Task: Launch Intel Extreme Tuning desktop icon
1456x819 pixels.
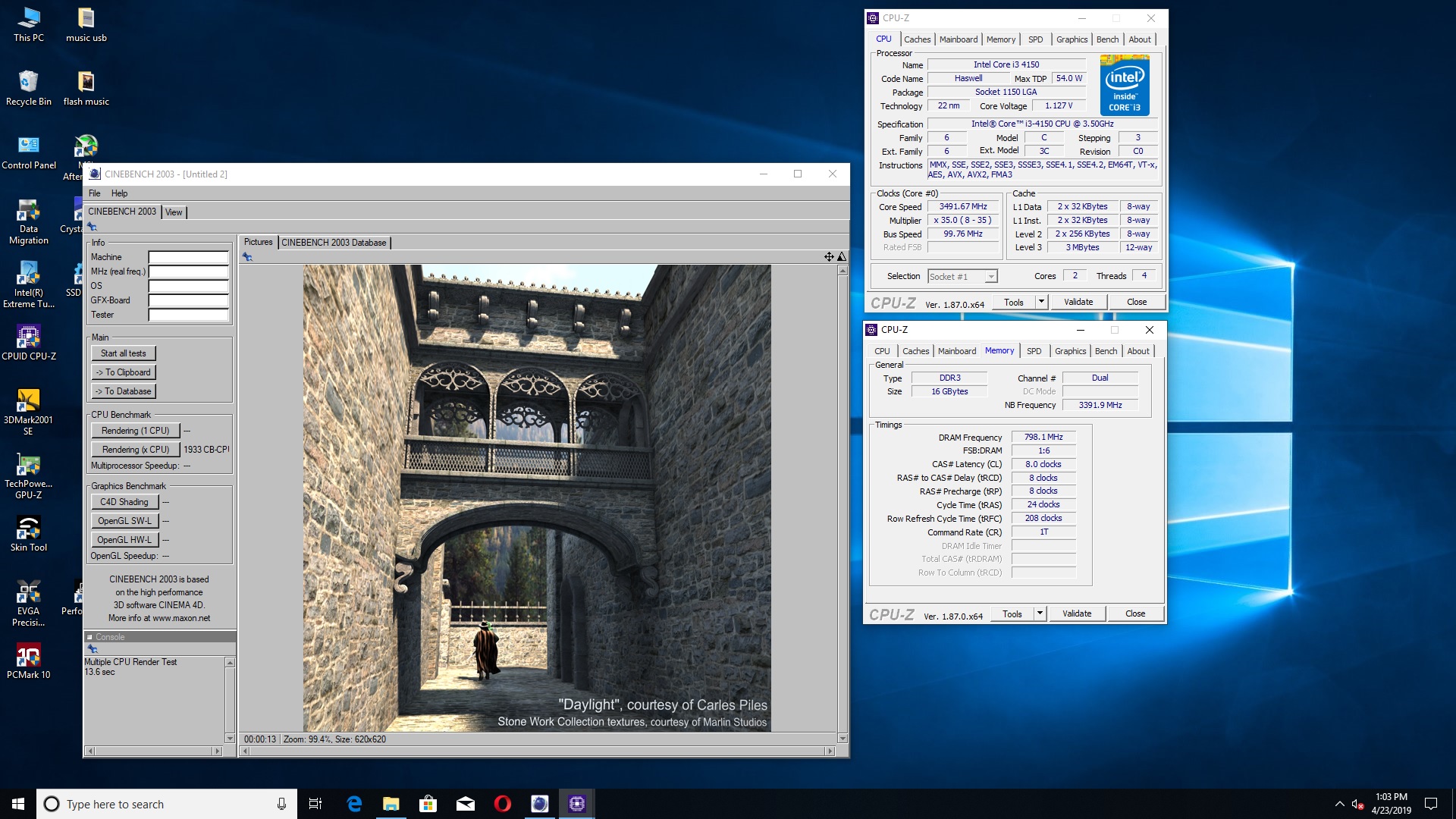Action: (29, 285)
